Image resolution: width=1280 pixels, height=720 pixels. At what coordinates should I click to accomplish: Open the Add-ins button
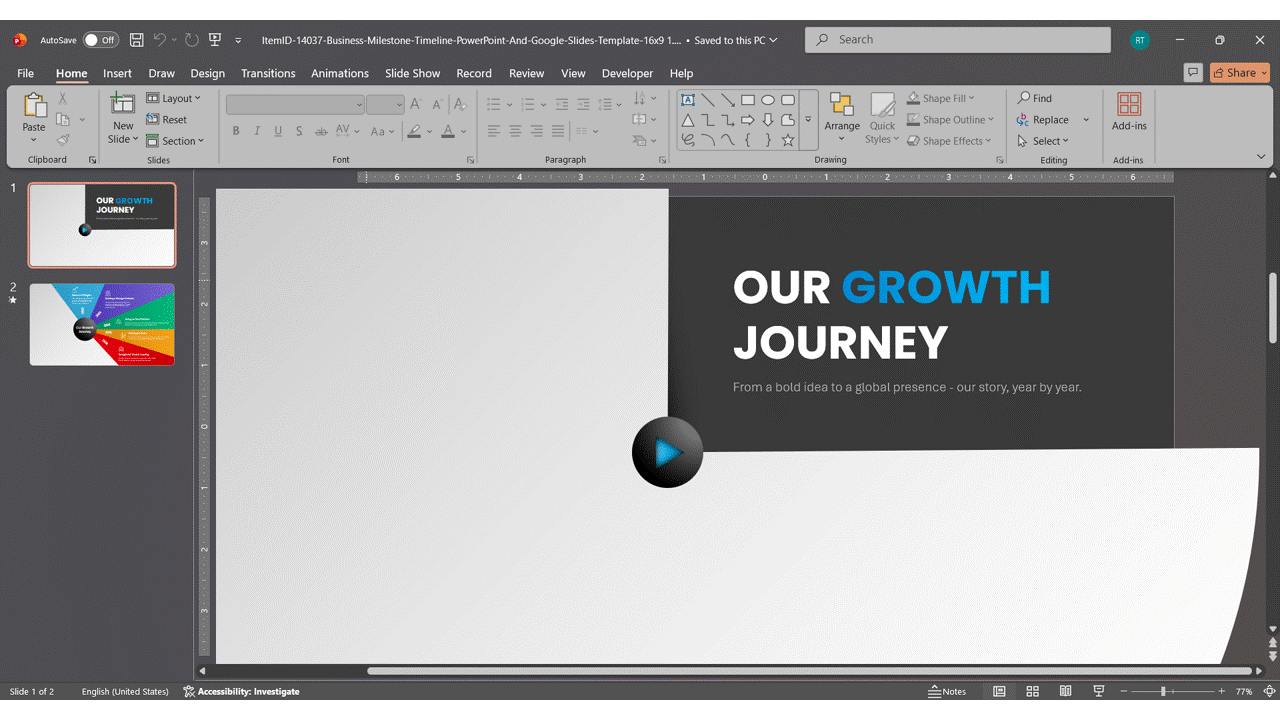pos(1129,112)
